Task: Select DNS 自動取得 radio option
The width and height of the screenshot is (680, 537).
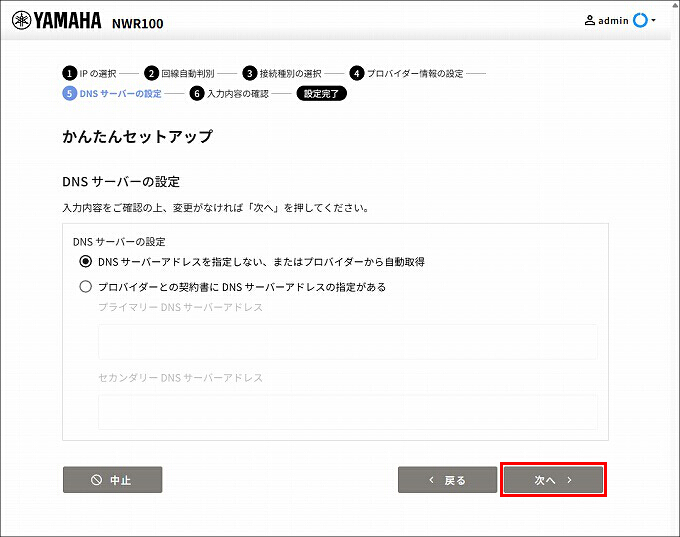Action: [85, 261]
